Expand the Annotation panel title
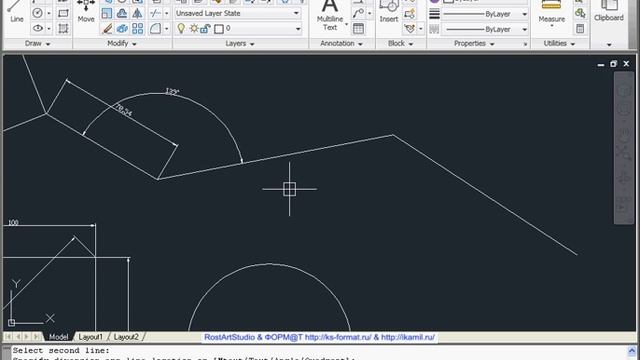640x360 pixels. pyautogui.click(x=341, y=43)
